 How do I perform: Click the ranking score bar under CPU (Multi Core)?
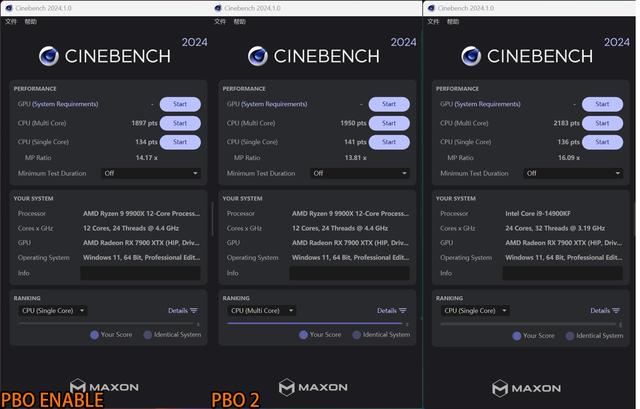point(314,324)
